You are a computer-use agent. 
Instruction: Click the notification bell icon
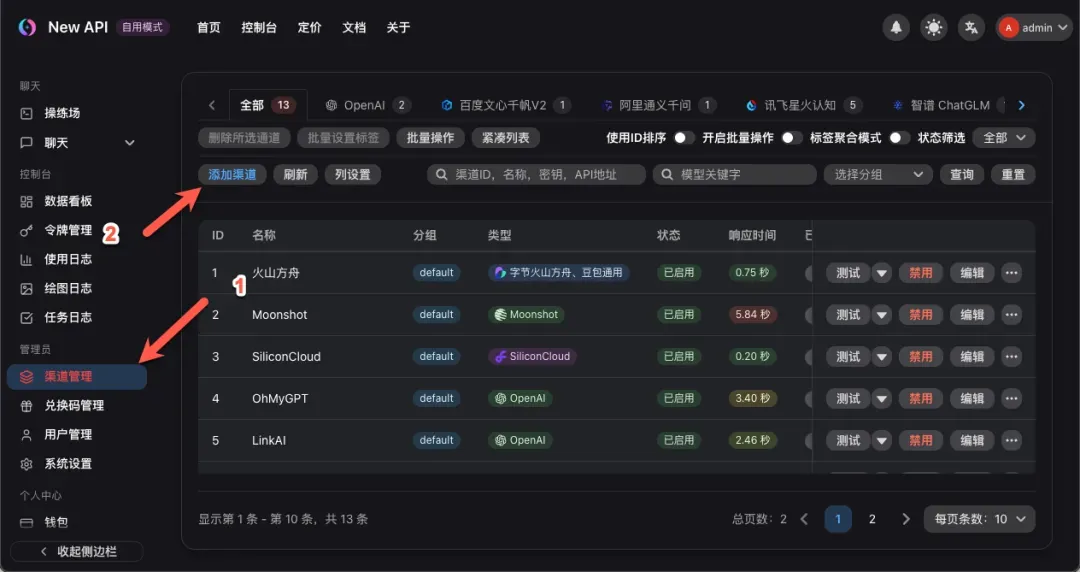[896, 28]
